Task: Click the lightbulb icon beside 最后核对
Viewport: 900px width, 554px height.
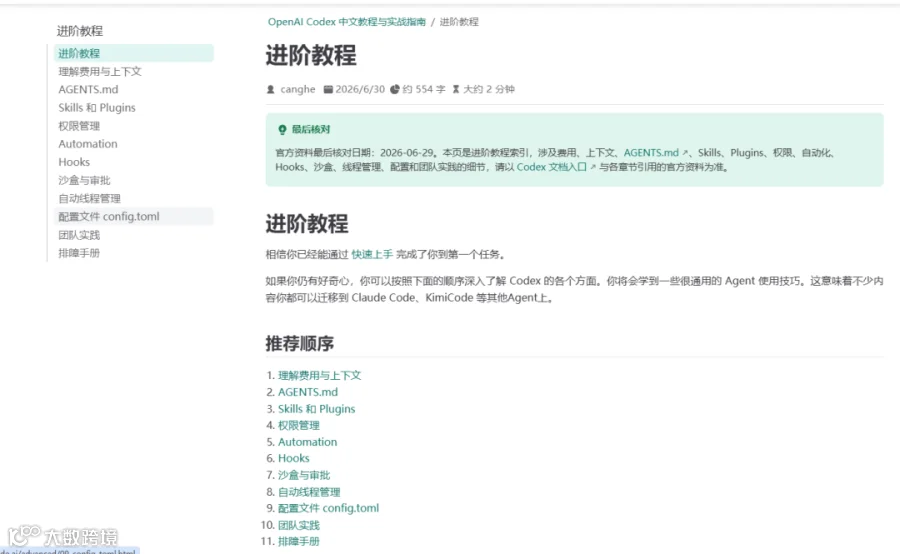Action: click(x=282, y=130)
